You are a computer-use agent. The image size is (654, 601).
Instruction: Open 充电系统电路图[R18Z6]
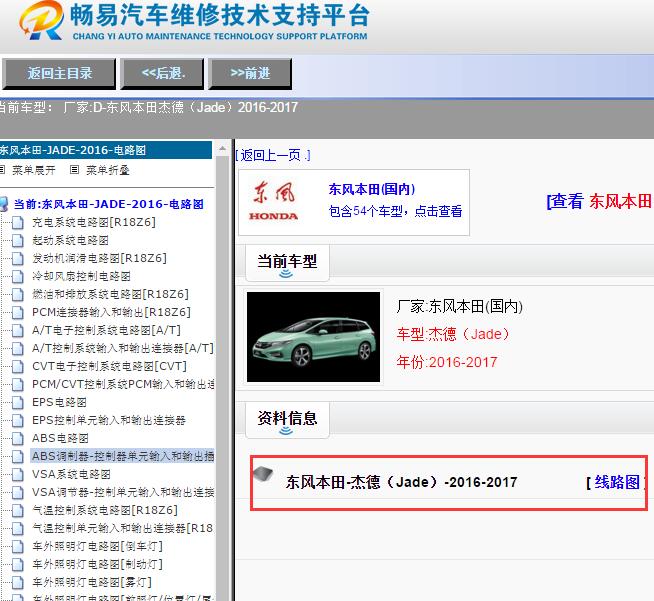click(x=94, y=222)
